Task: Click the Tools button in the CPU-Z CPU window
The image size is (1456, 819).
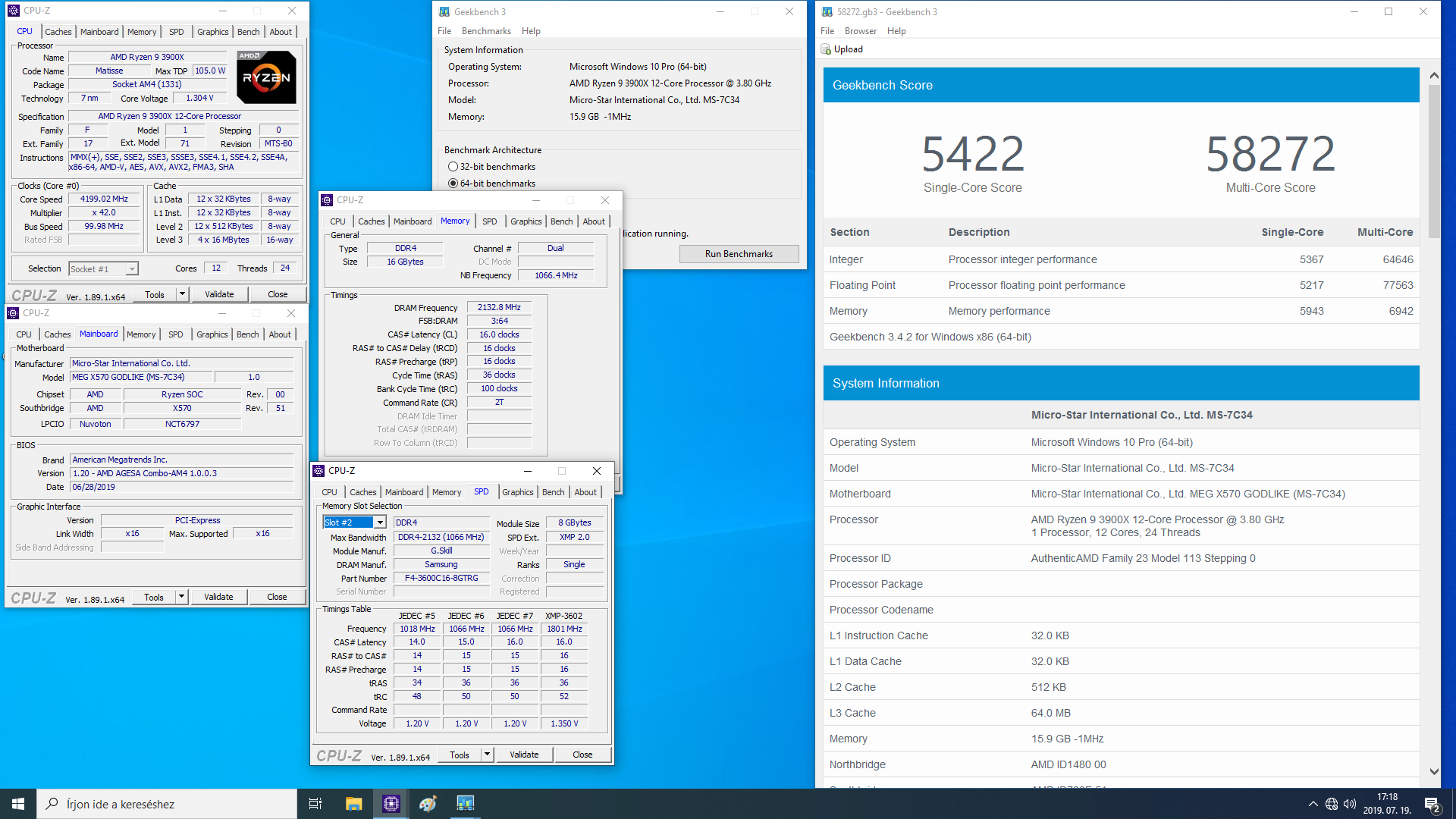Action: click(155, 294)
